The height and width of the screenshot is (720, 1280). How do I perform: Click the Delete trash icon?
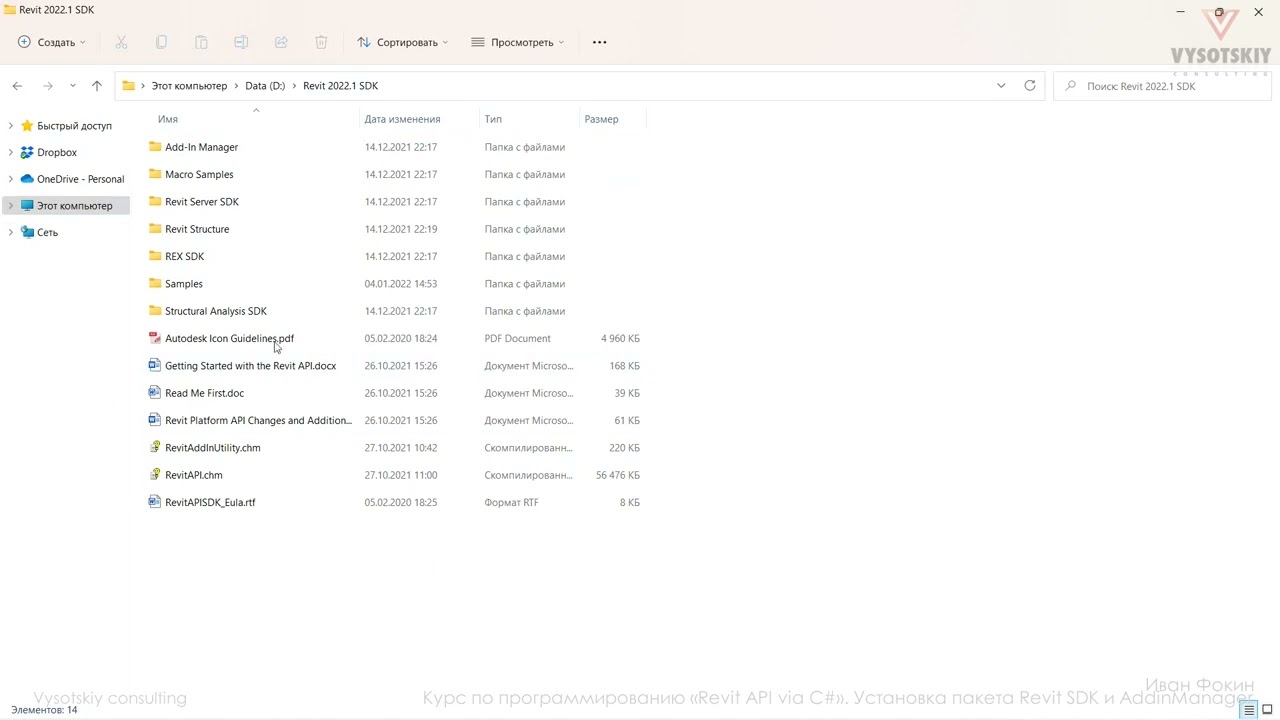pyautogui.click(x=321, y=42)
